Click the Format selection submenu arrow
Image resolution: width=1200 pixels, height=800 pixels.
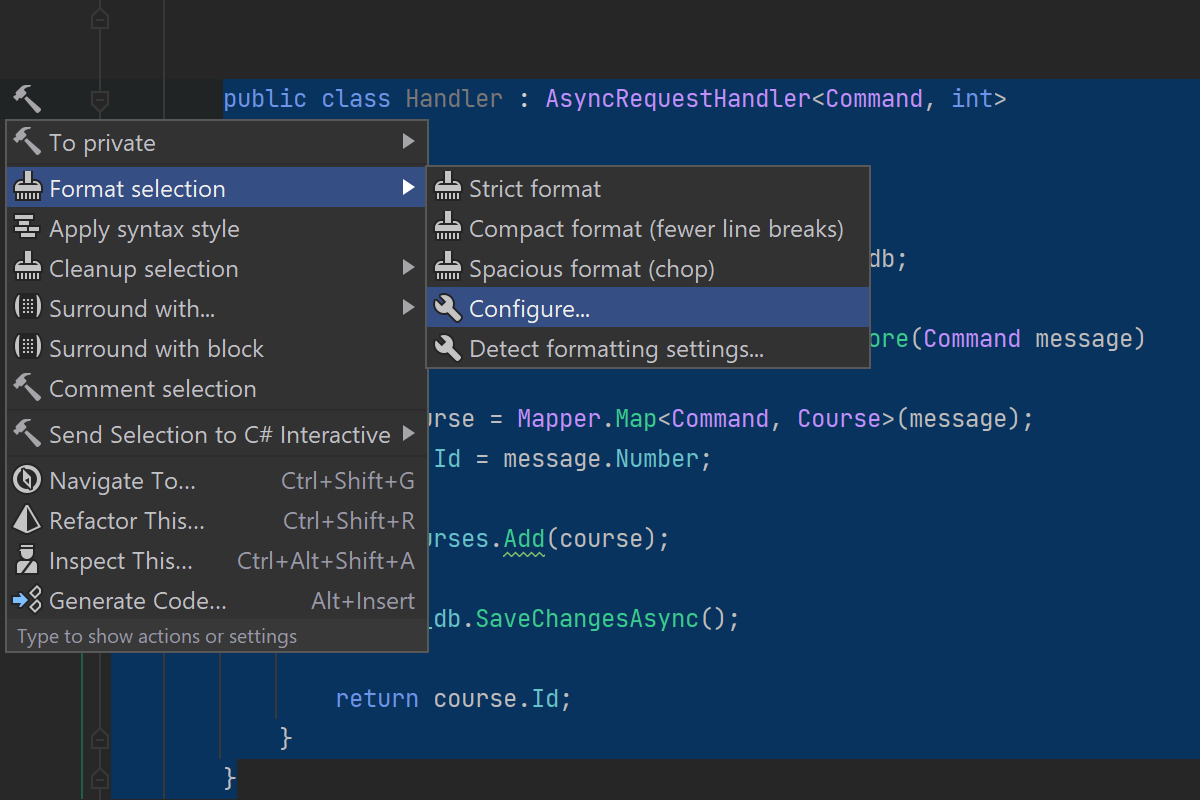tap(408, 187)
